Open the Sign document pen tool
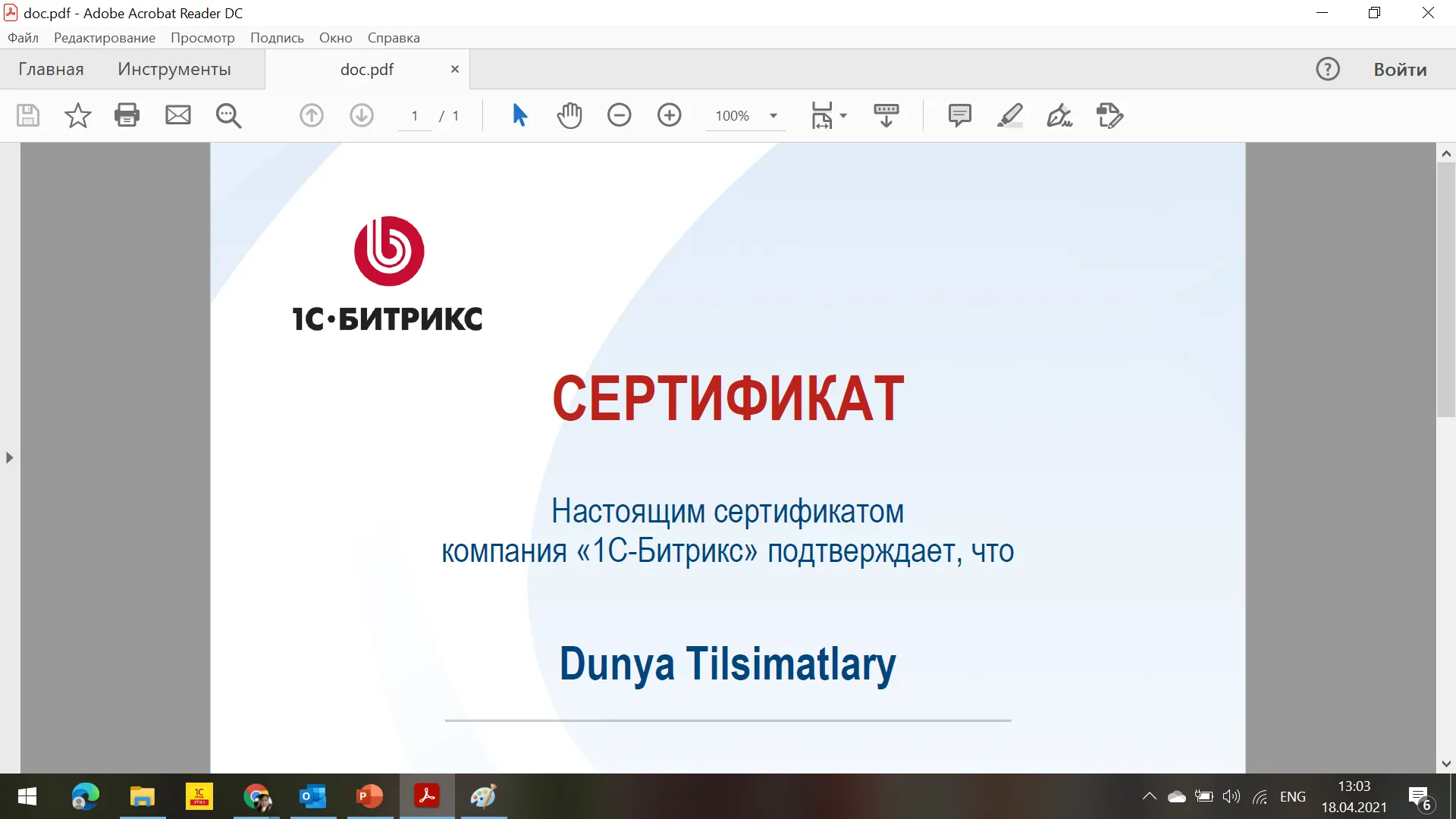Viewport: 1456px width, 819px height. point(1059,115)
